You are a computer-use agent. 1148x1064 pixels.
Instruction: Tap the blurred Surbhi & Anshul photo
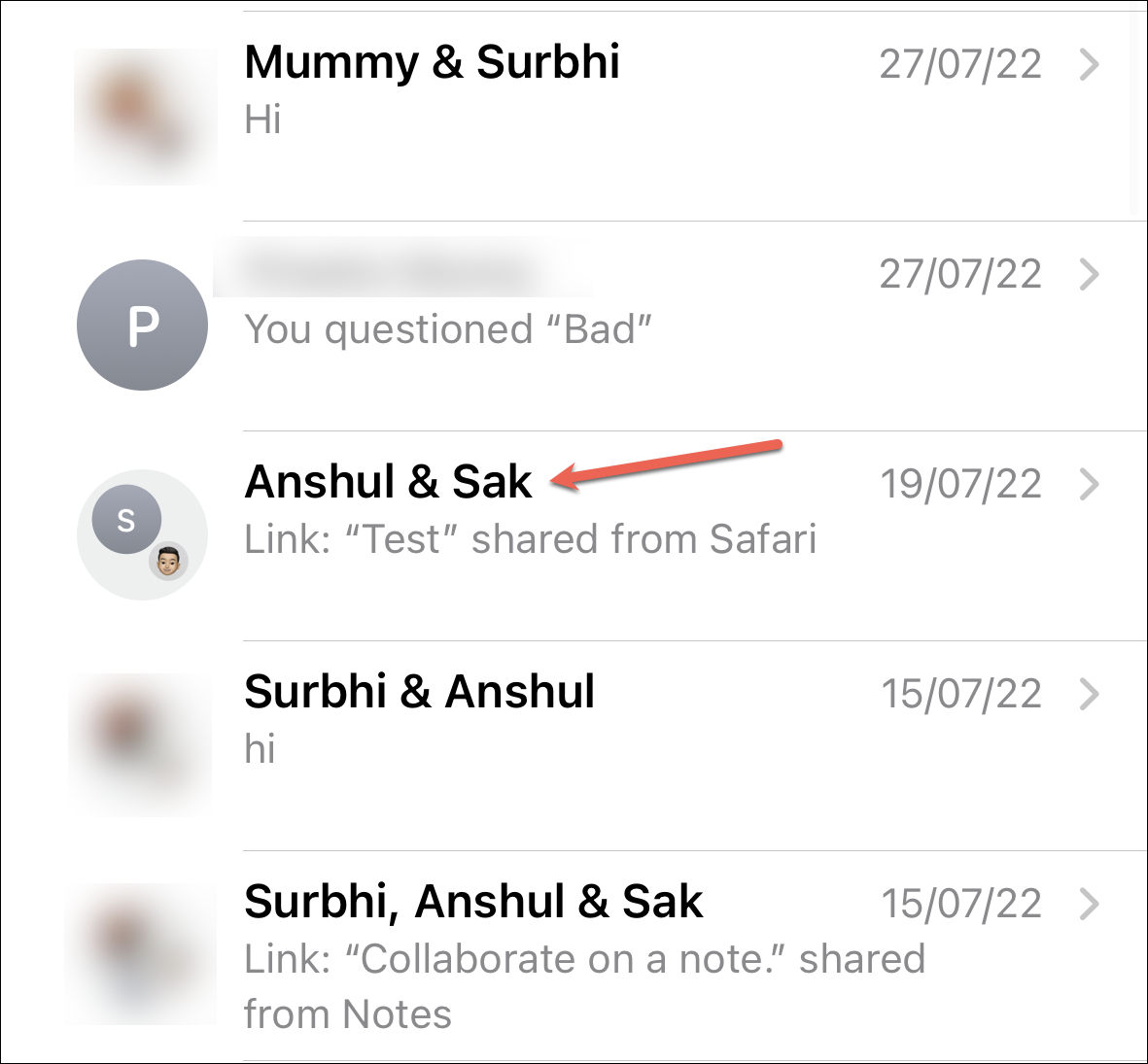(142, 744)
